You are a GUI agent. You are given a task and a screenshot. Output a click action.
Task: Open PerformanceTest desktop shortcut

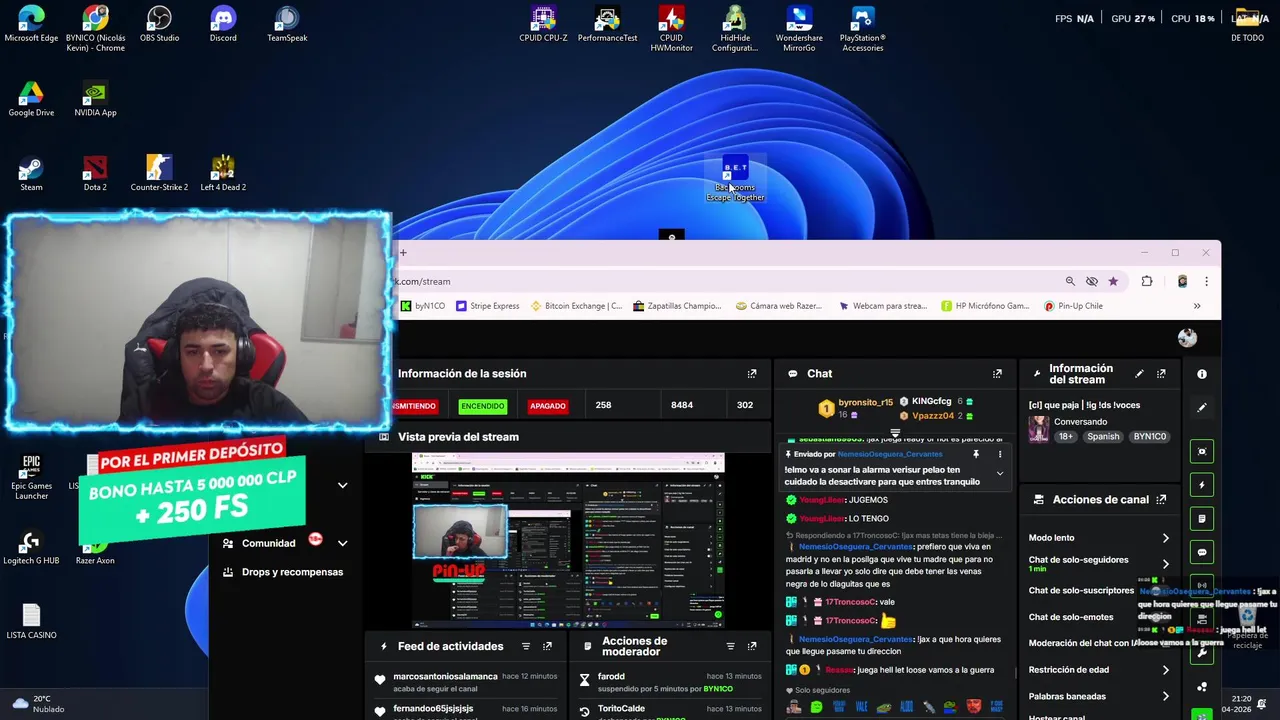[607, 25]
